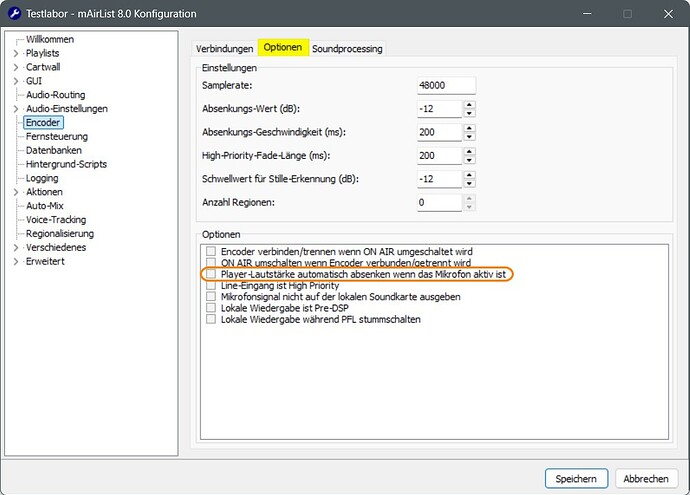Decrease Absenkungs-Geschwindigkeit with down arrow
690x495 pixels.
(x=469, y=136)
